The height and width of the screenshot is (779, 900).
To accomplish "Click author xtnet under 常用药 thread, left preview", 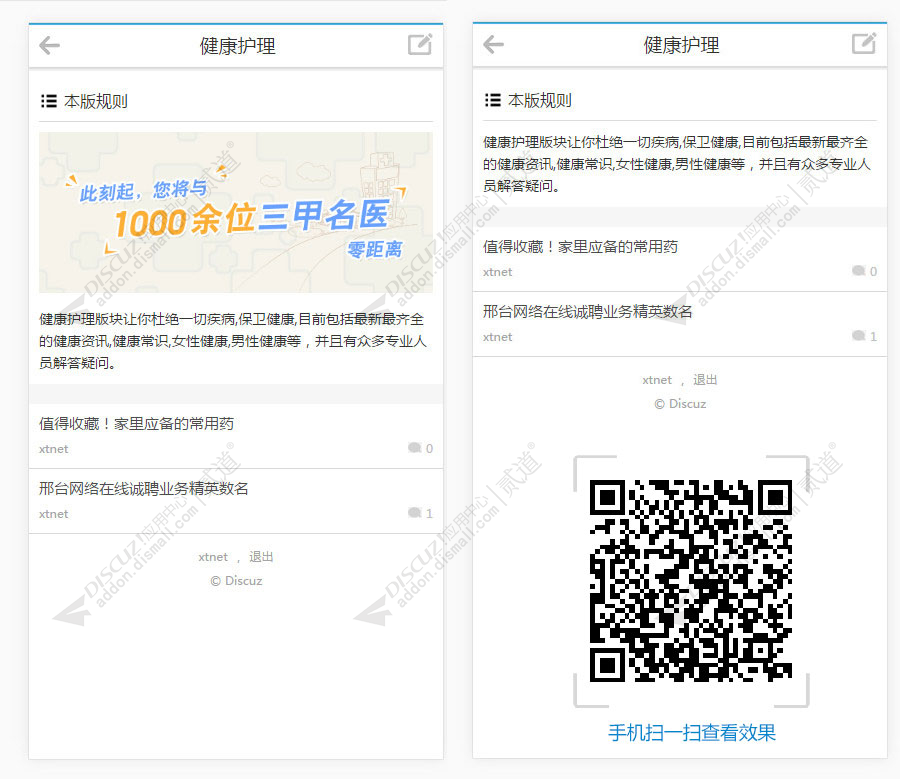I will (53, 449).
